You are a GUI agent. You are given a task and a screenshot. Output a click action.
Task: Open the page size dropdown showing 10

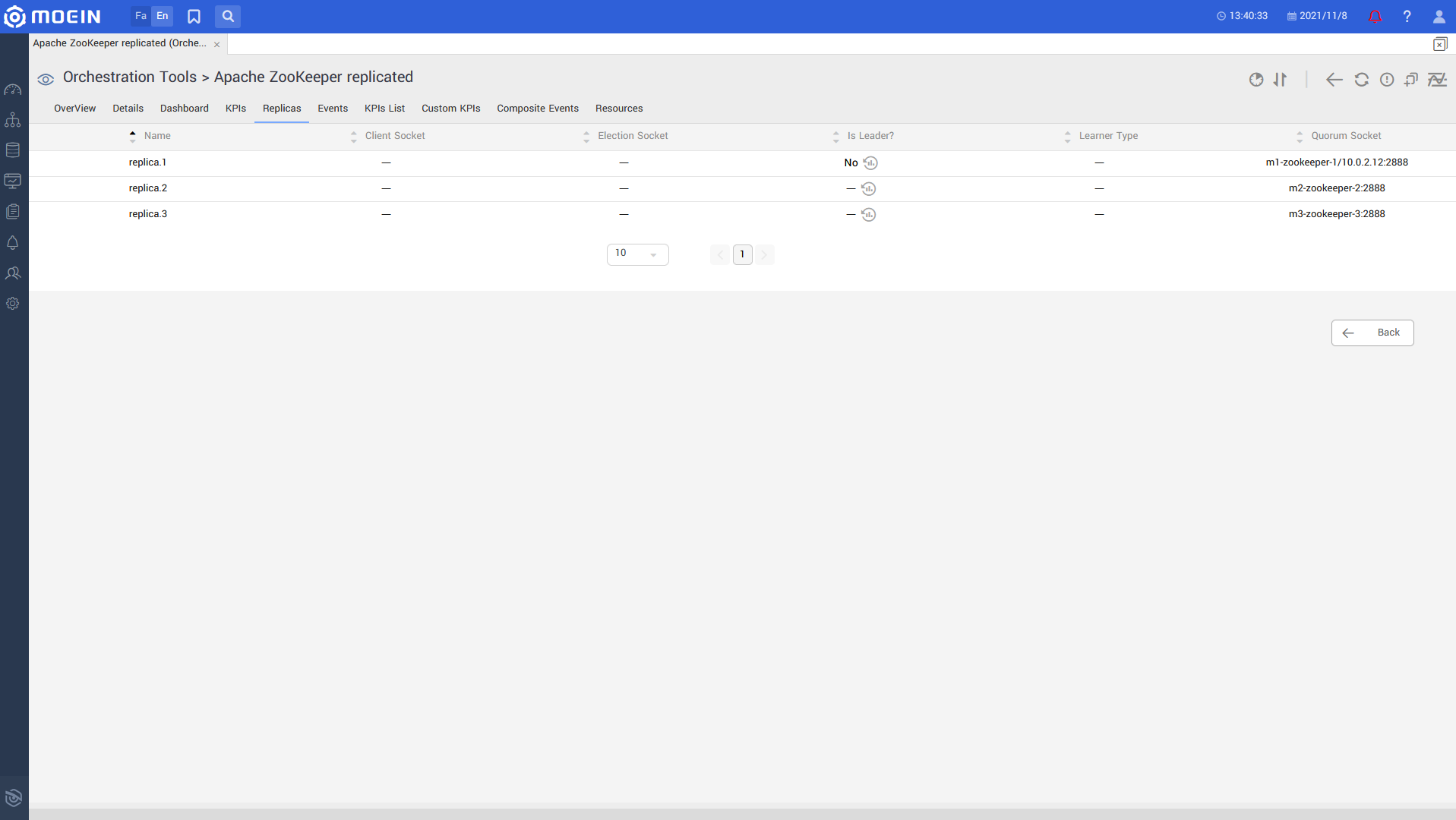point(638,254)
